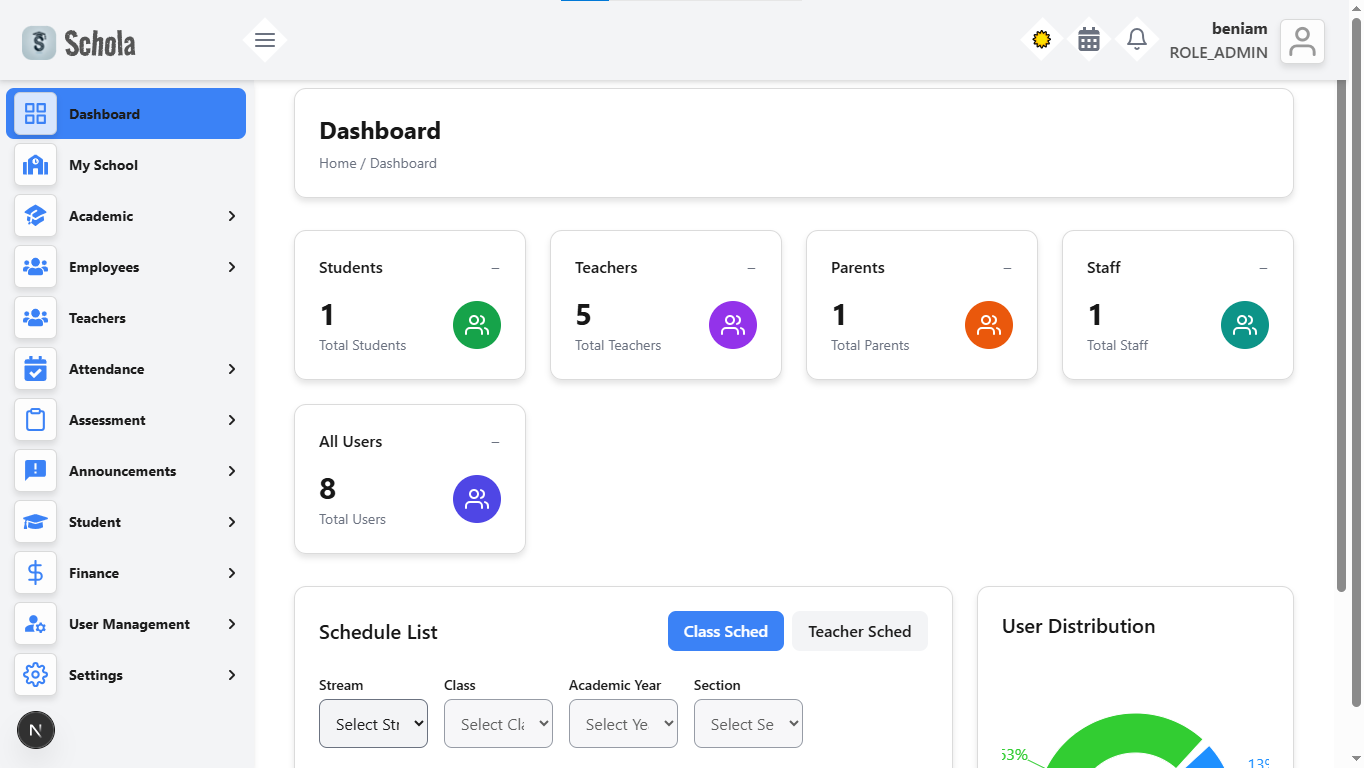Open notifications bell icon
The image size is (1364, 768).
[1137, 40]
